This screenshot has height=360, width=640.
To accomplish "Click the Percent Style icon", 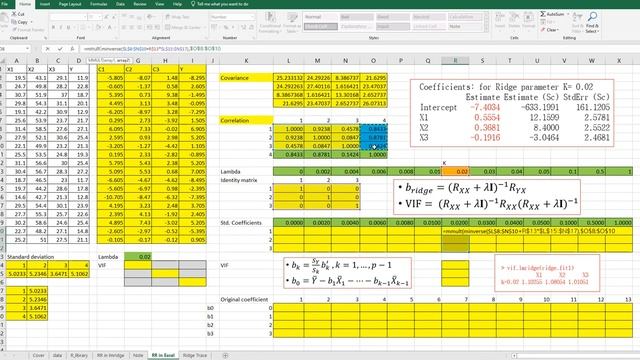I will coord(226,27).
